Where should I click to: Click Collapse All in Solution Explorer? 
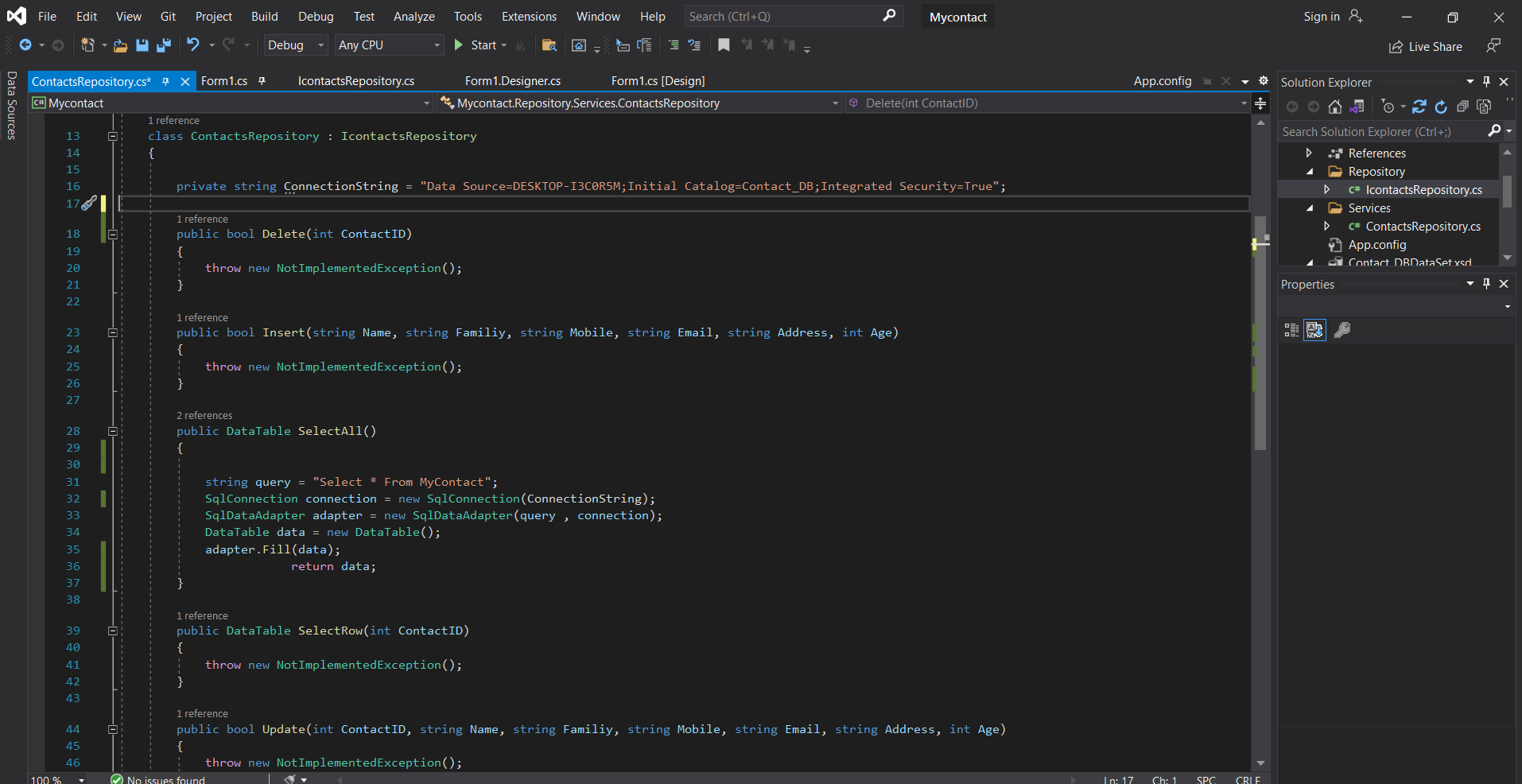click(x=1462, y=107)
